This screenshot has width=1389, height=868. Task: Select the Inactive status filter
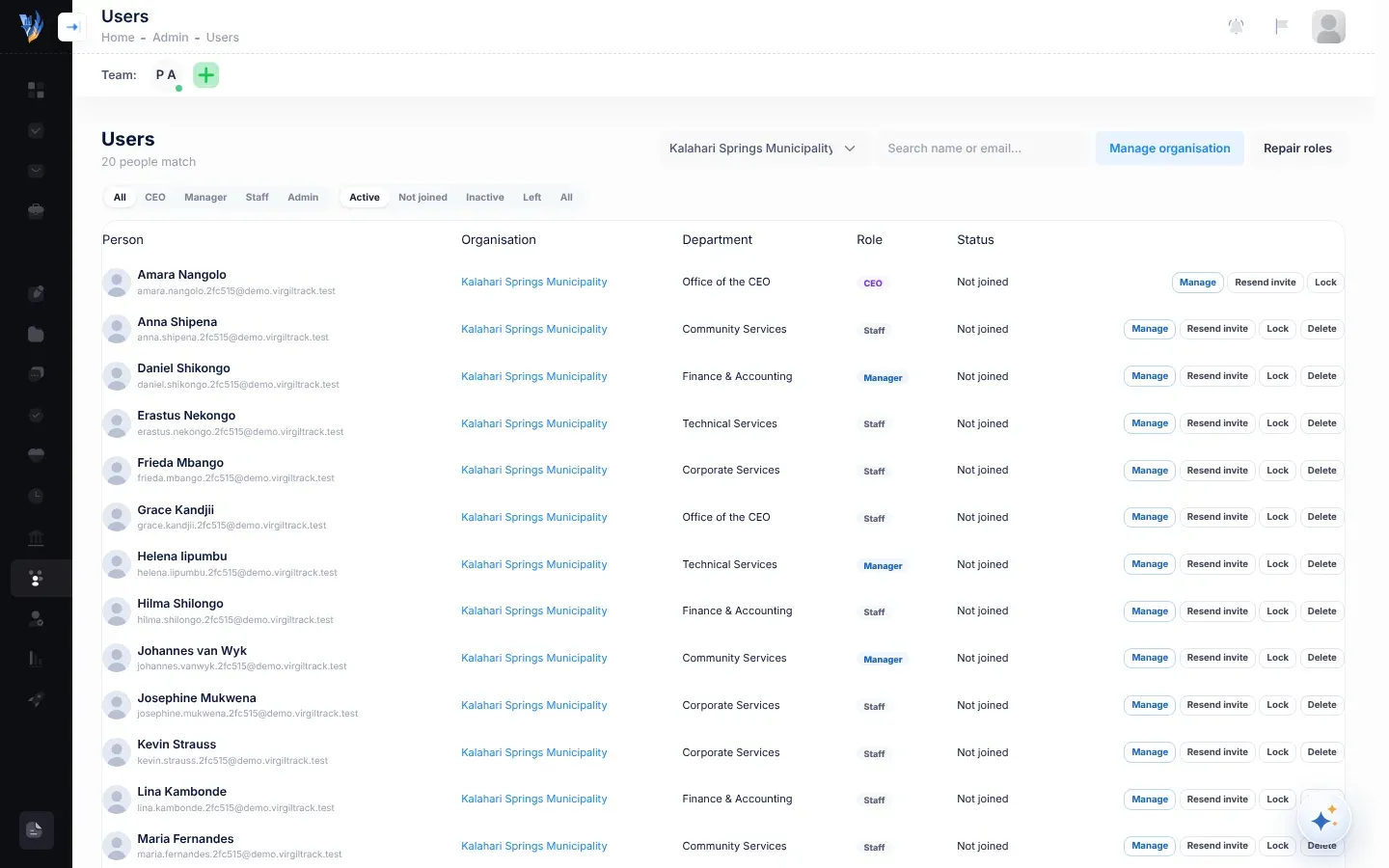pos(484,197)
